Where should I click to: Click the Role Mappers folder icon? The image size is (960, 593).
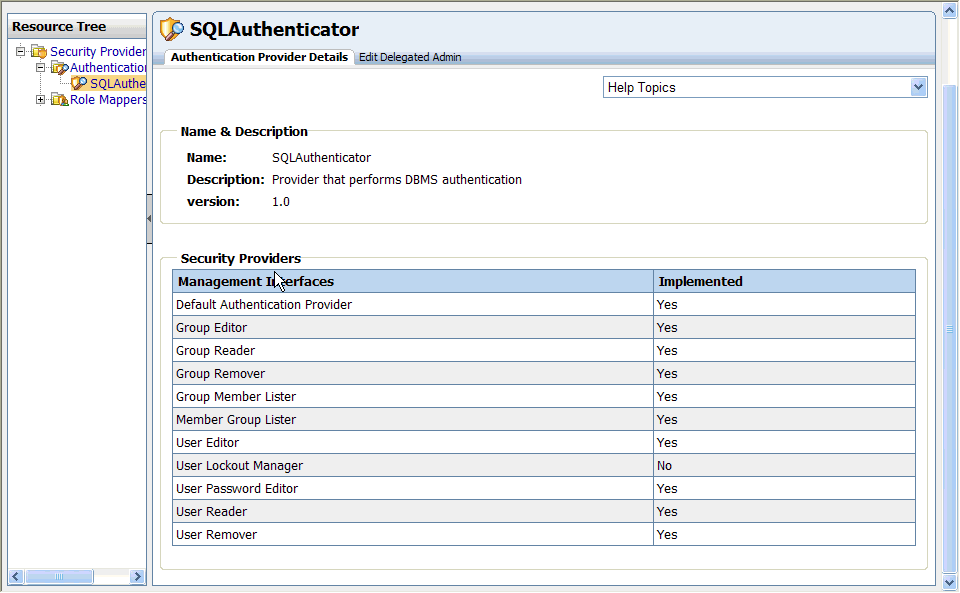pyautogui.click(x=58, y=99)
